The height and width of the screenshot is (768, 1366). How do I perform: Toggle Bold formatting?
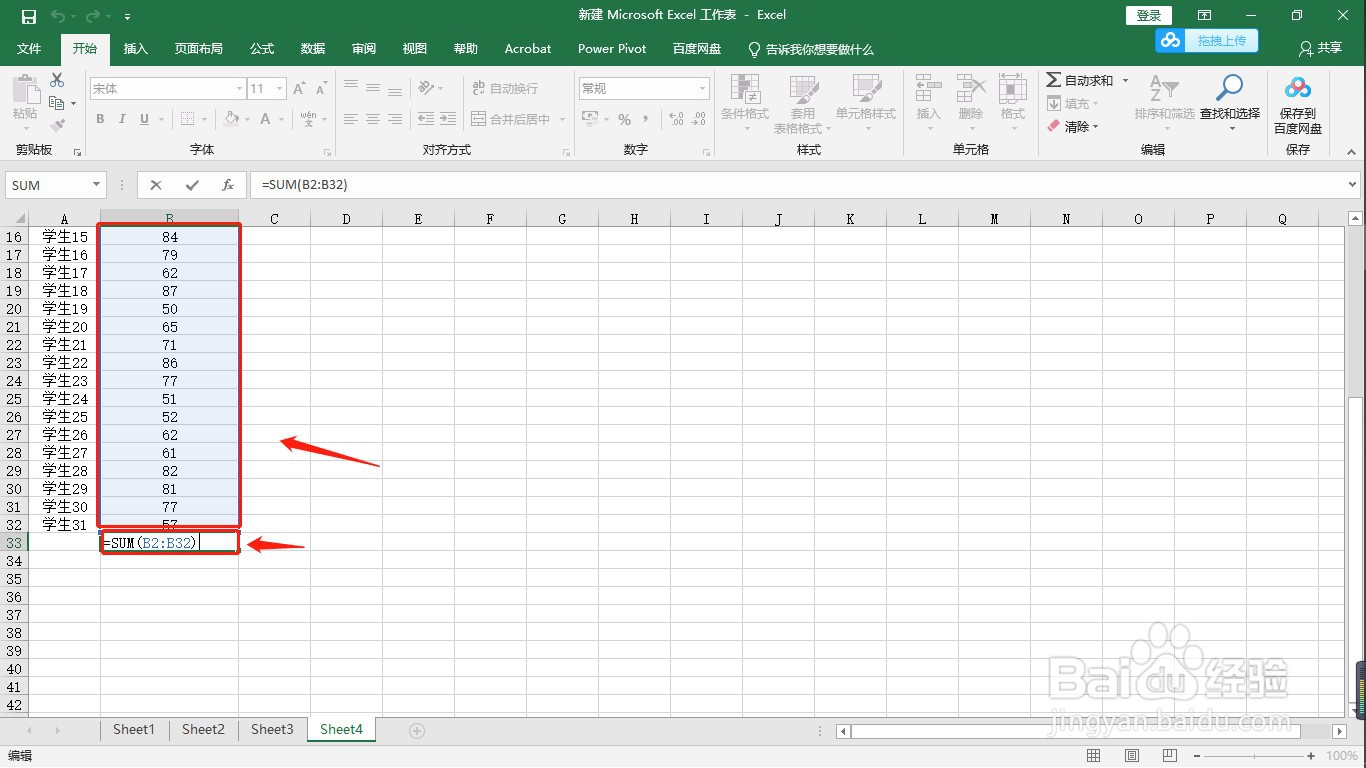click(100, 119)
